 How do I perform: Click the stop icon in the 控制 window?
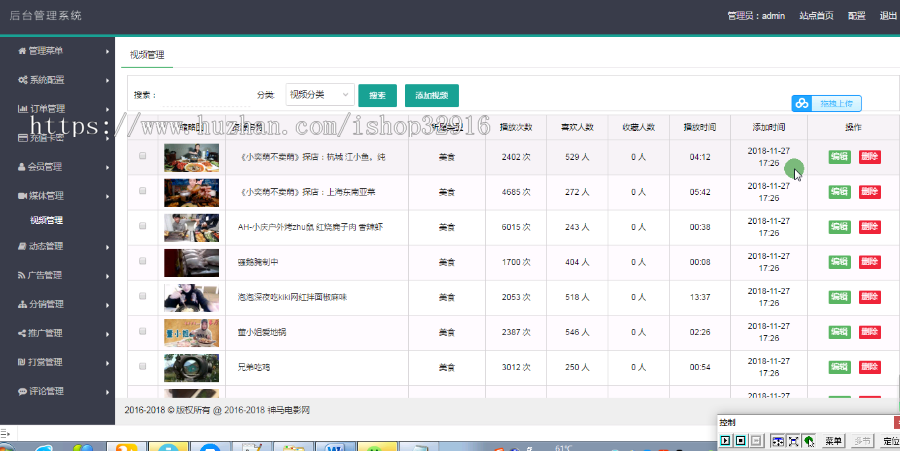[x=740, y=441]
